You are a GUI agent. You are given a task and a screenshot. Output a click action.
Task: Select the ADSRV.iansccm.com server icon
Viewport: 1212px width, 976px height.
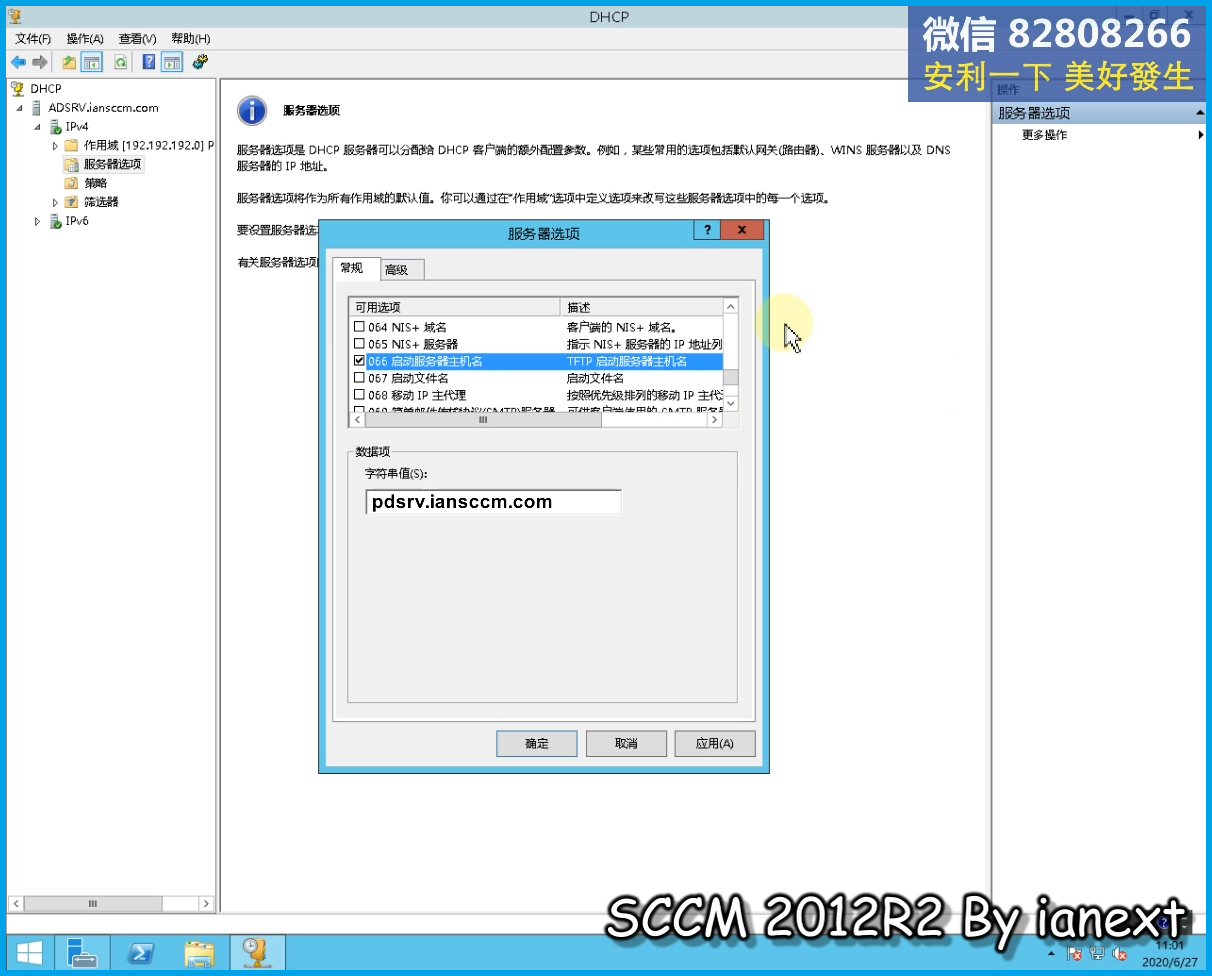click(x=37, y=108)
